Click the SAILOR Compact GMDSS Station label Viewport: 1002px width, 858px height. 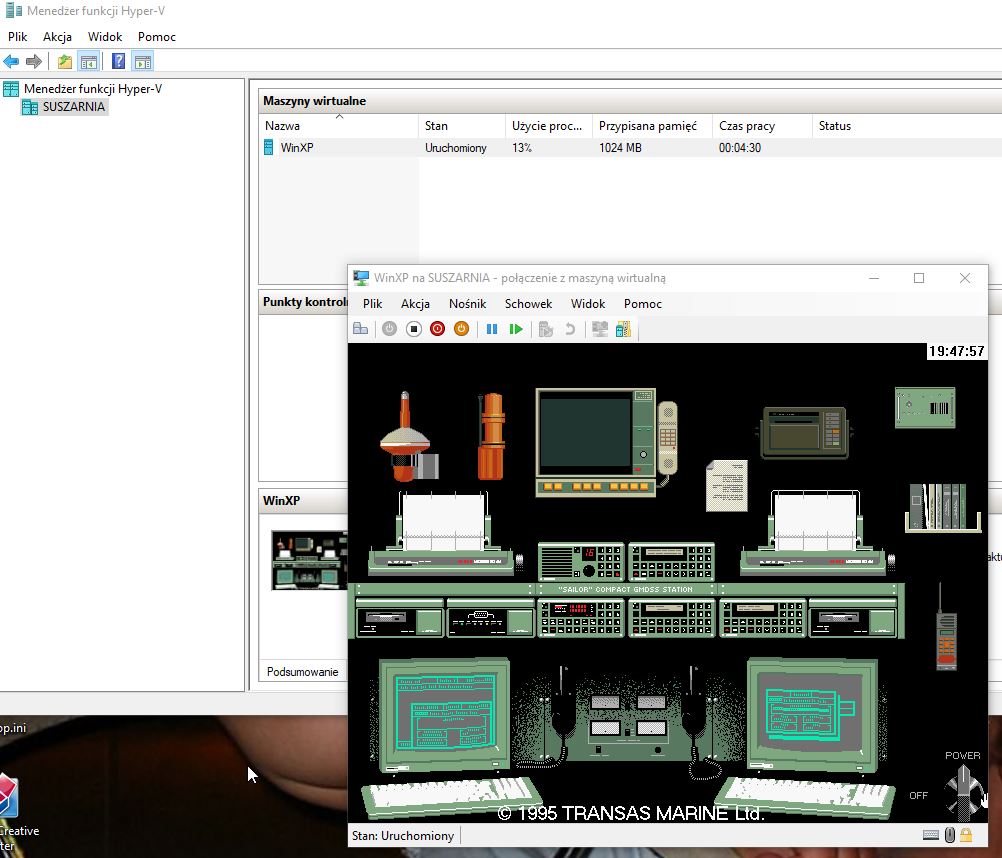click(625, 589)
